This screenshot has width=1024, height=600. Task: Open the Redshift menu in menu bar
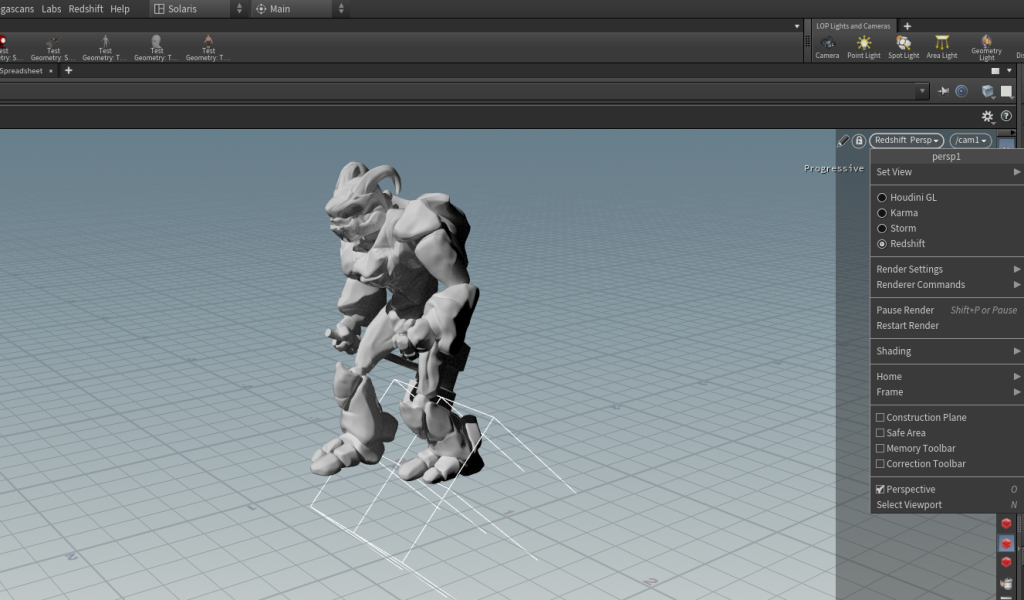pyautogui.click(x=85, y=9)
